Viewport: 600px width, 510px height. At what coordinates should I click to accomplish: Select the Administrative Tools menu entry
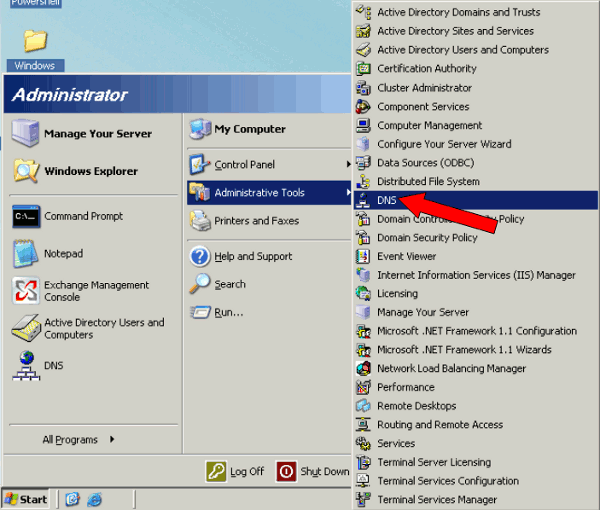coord(269,193)
